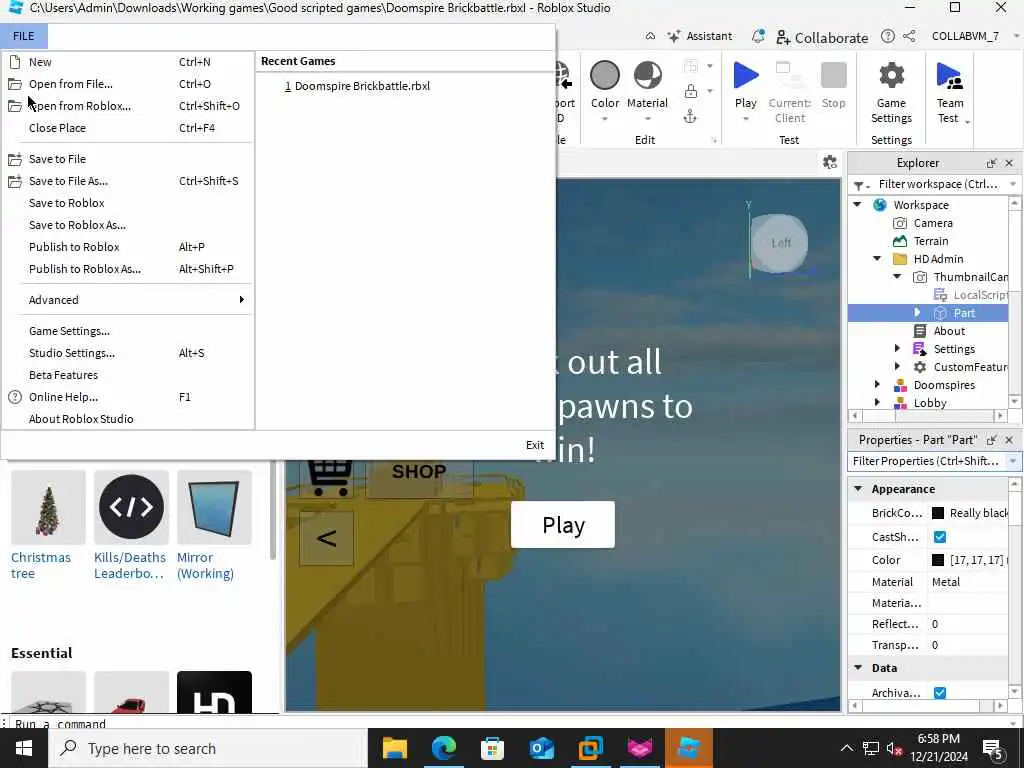This screenshot has height=768, width=1024.
Task: Click the Windows Start button
Action: 24,748
